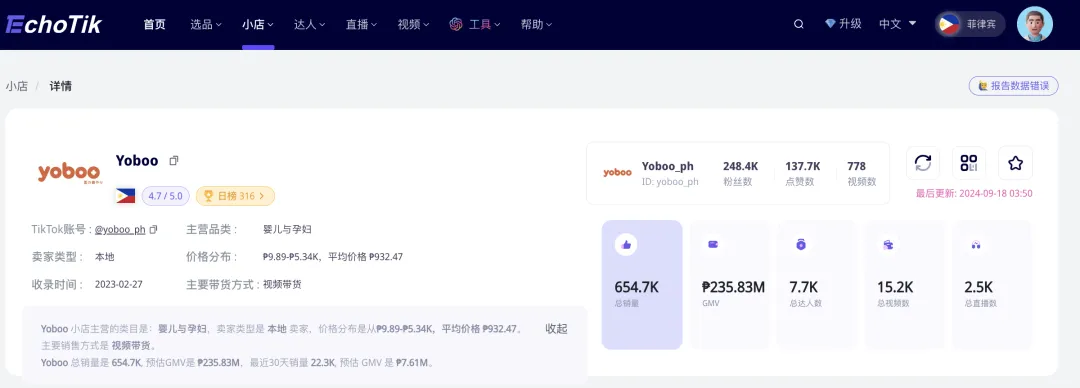Expand the 视频 dropdown menu

pos(413,24)
